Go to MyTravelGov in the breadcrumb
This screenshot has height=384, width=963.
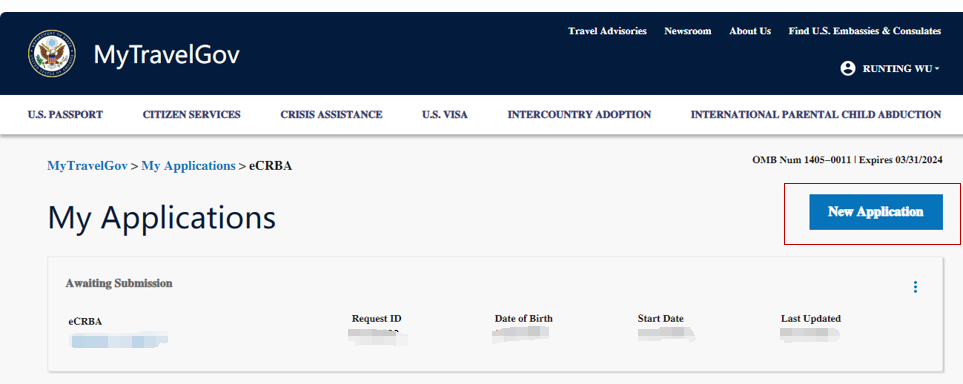(87, 166)
